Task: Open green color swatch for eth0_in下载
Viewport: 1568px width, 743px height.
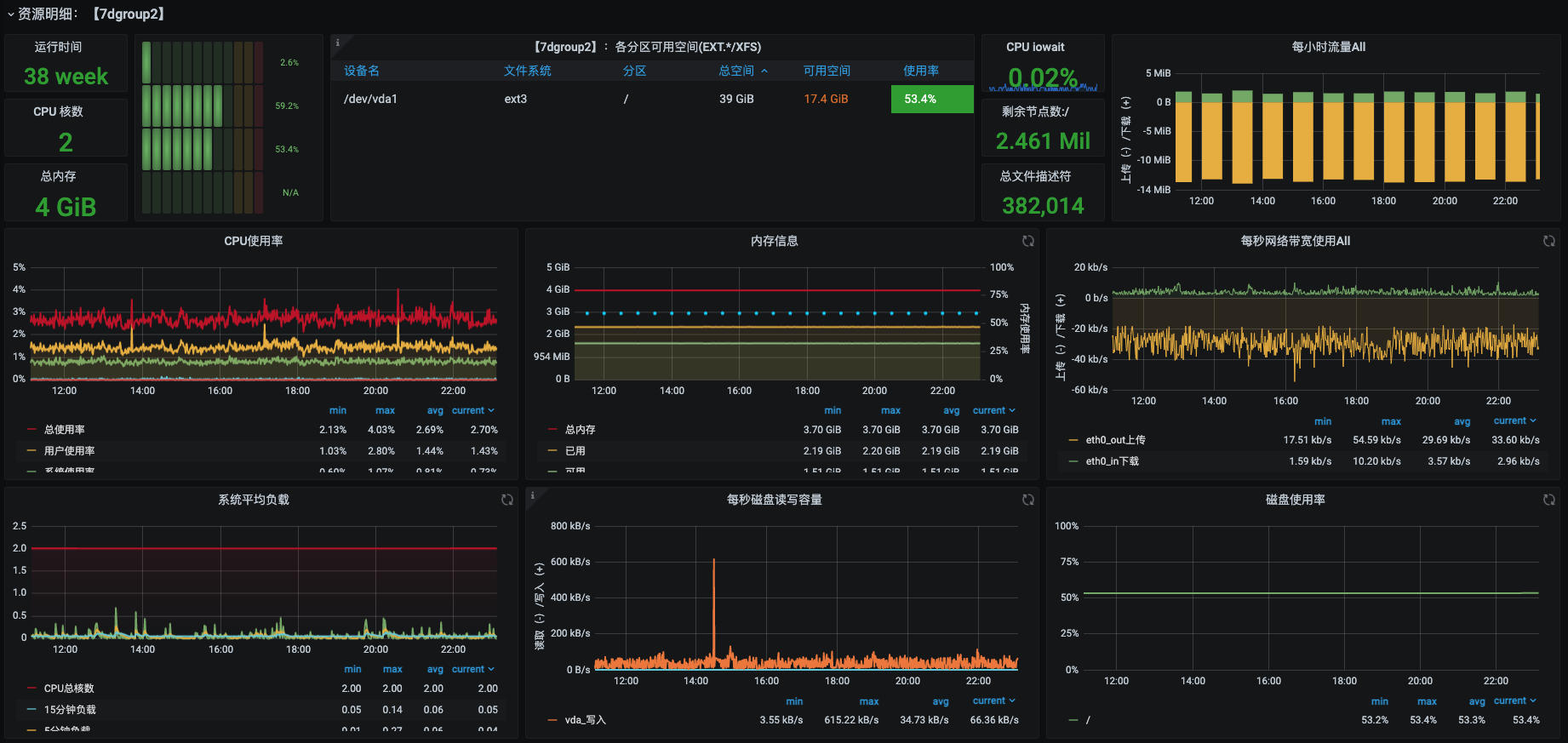Action: 1073,461
